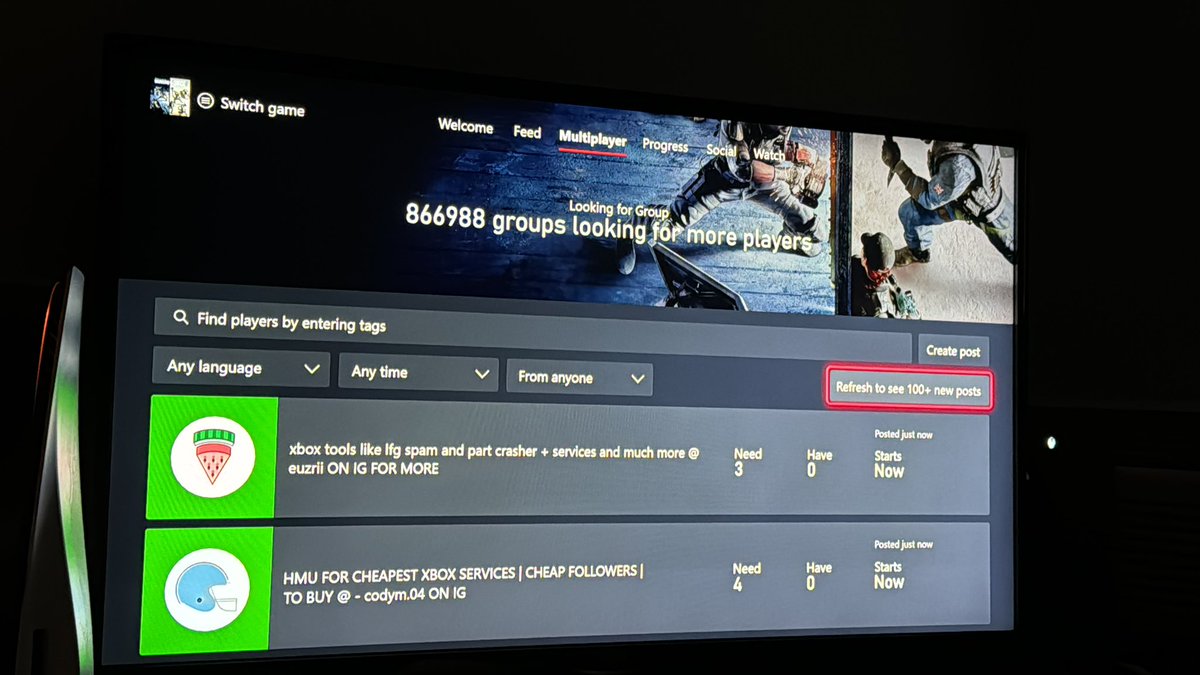Expand the Any language dropdown

[240, 367]
